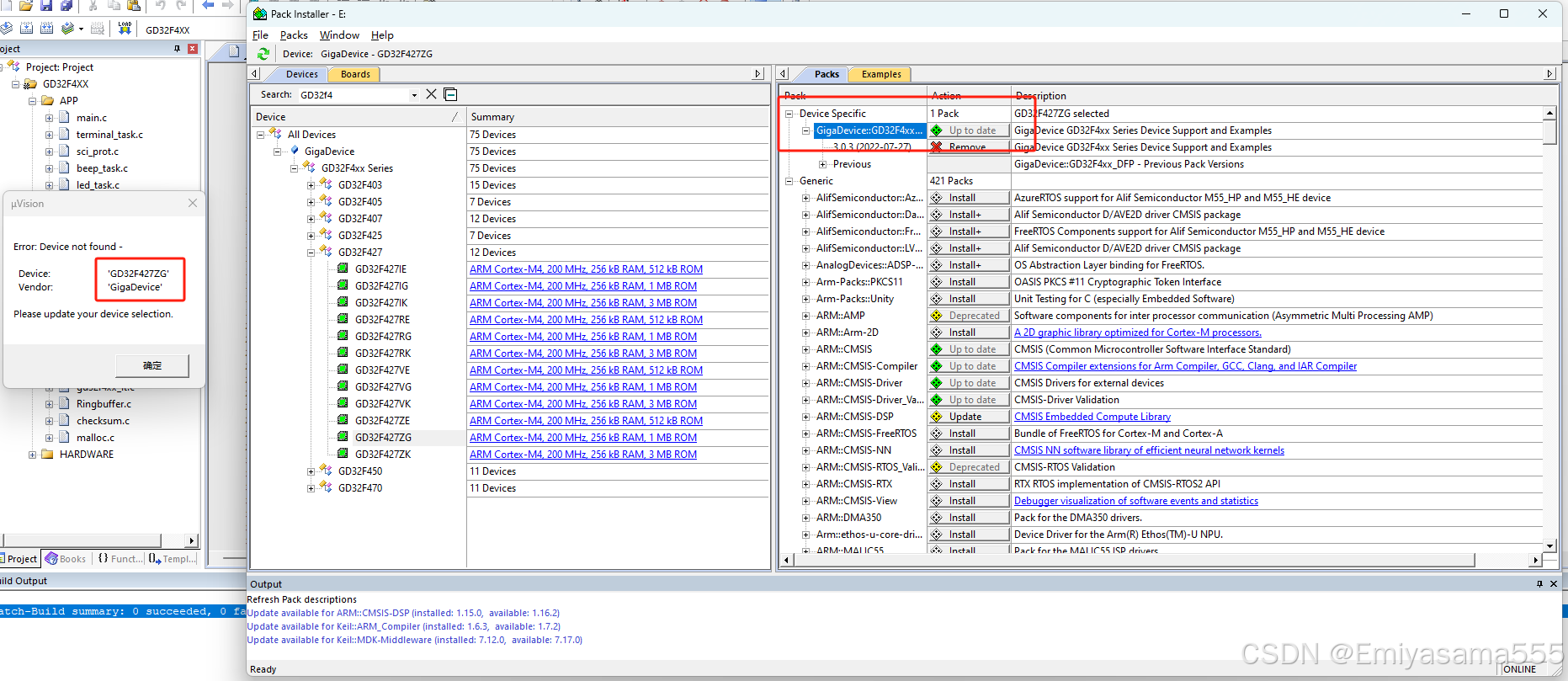This screenshot has height=681, width=1568.
Task: Expand the GD32F403 device group
Action: [x=311, y=184]
